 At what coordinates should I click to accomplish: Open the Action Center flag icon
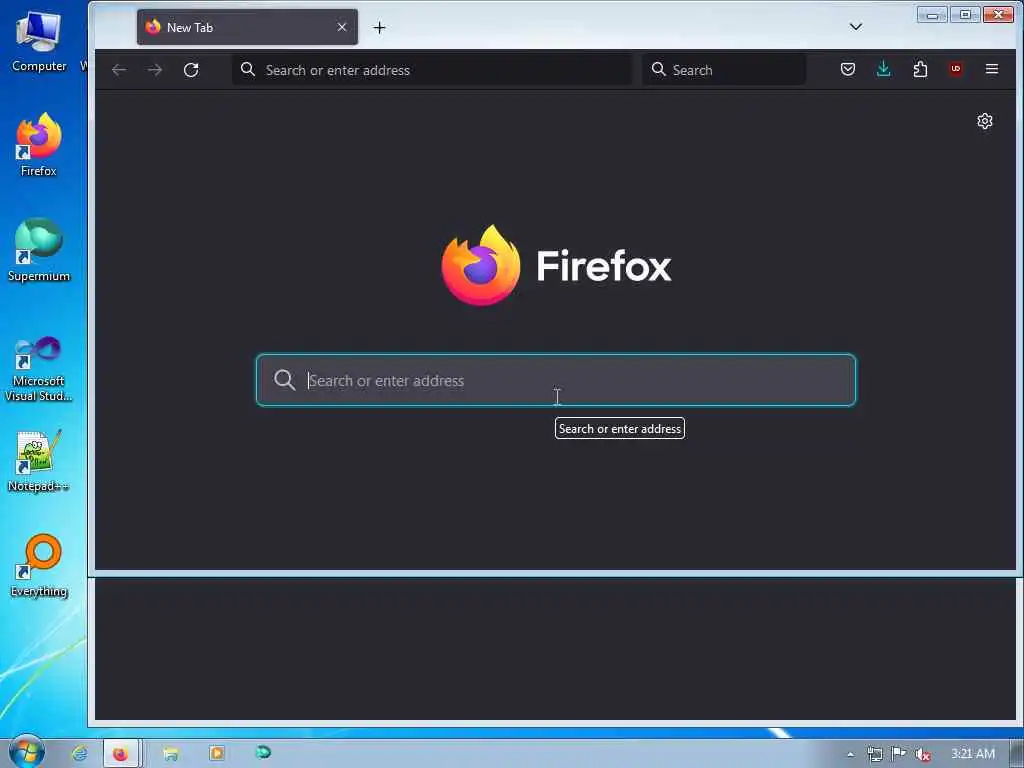pyautogui.click(x=899, y=754)
